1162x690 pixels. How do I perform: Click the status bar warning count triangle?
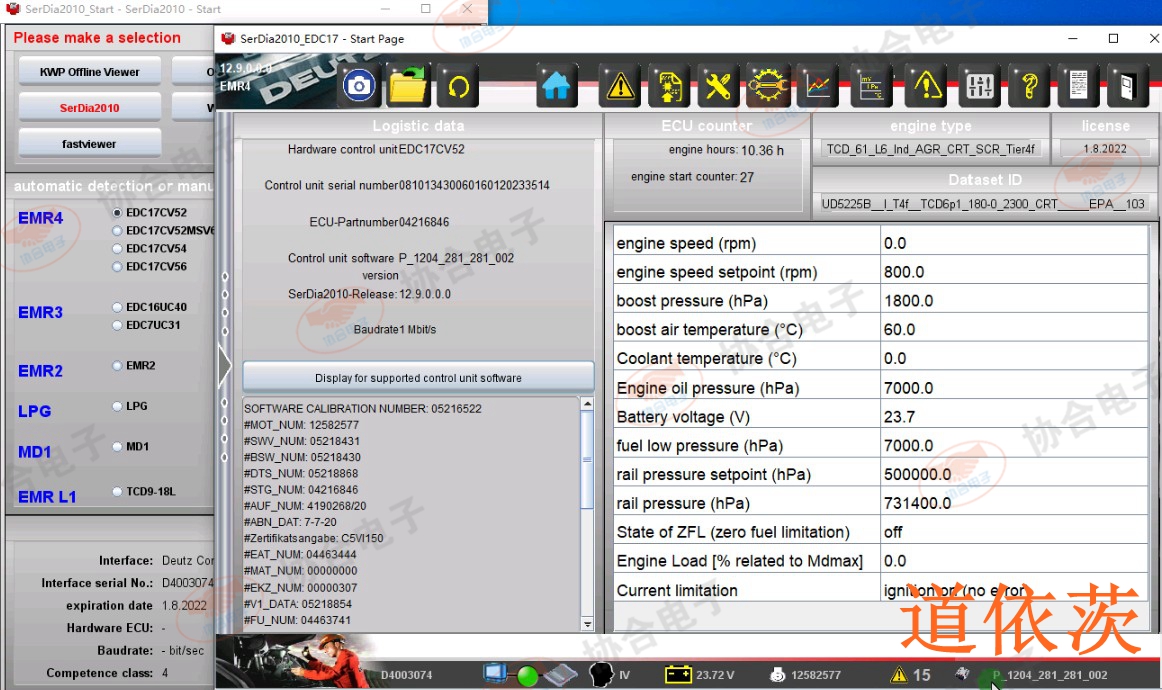pos(898,674)
